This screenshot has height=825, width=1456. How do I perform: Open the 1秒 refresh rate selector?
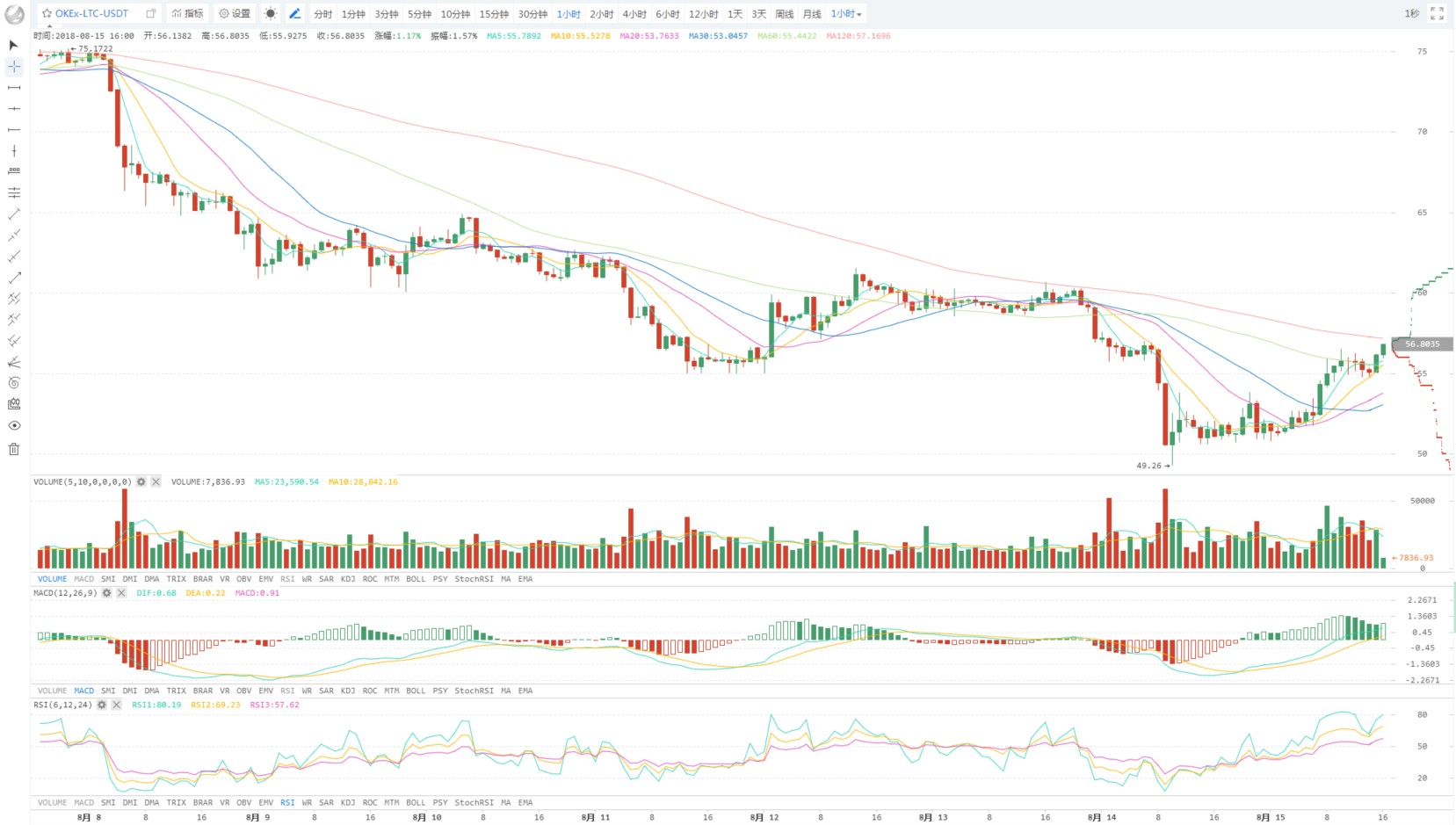[1411, 14]
